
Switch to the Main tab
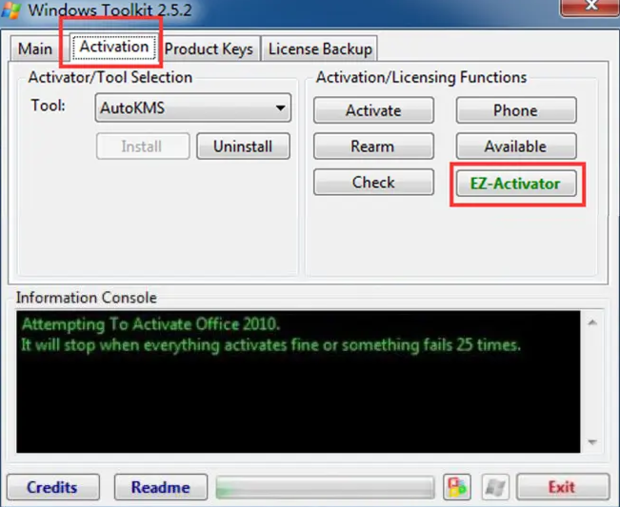click(35, 49)
